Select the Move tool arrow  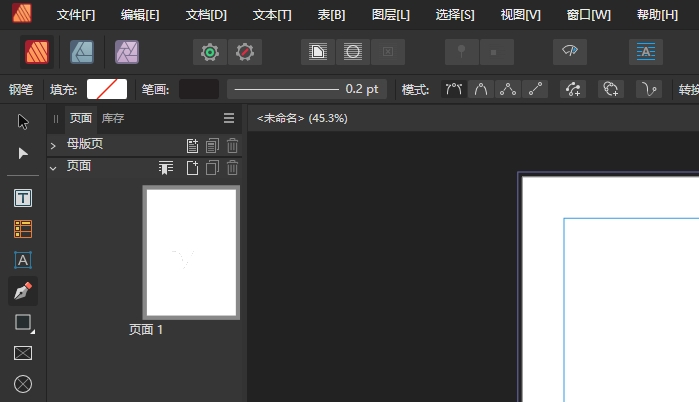click(x=23, y=122)
